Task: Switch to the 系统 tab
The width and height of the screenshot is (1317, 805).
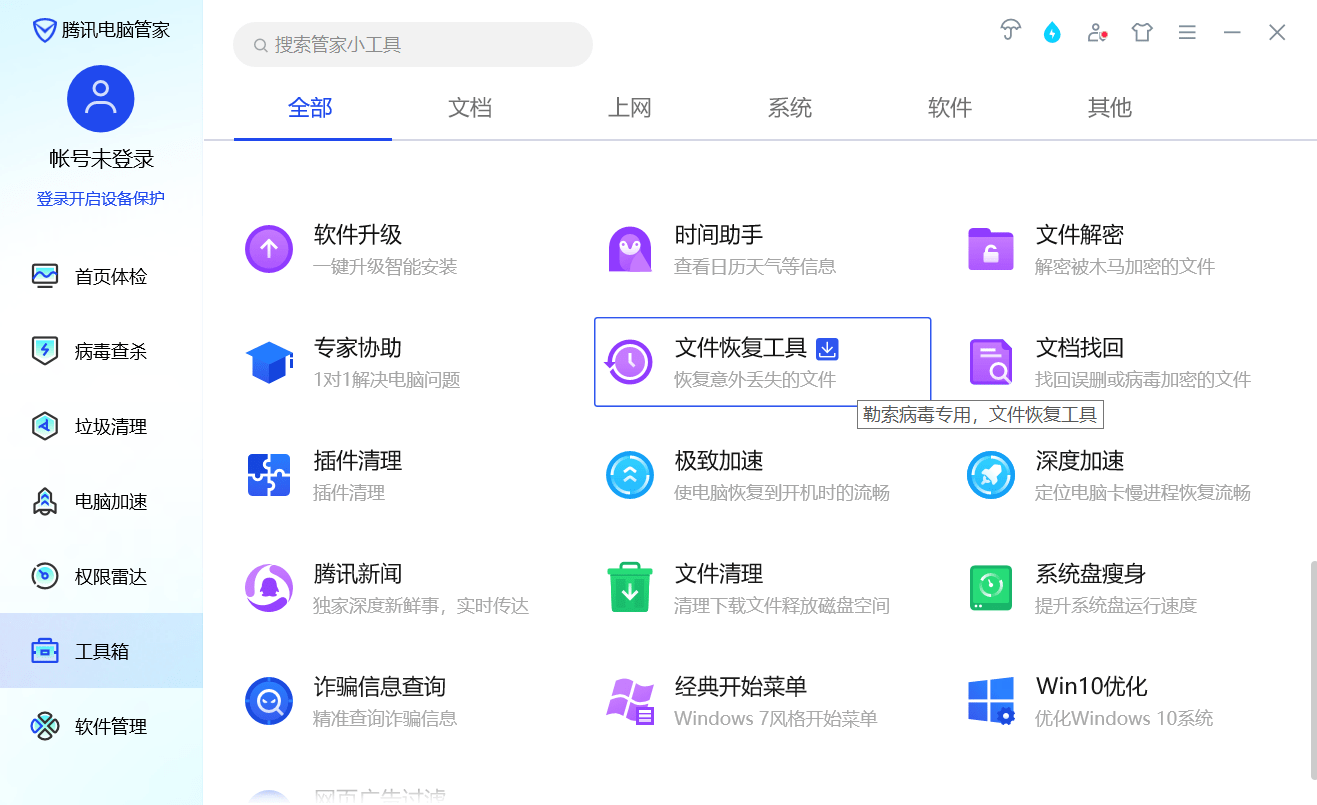Action: coord(789,108)
